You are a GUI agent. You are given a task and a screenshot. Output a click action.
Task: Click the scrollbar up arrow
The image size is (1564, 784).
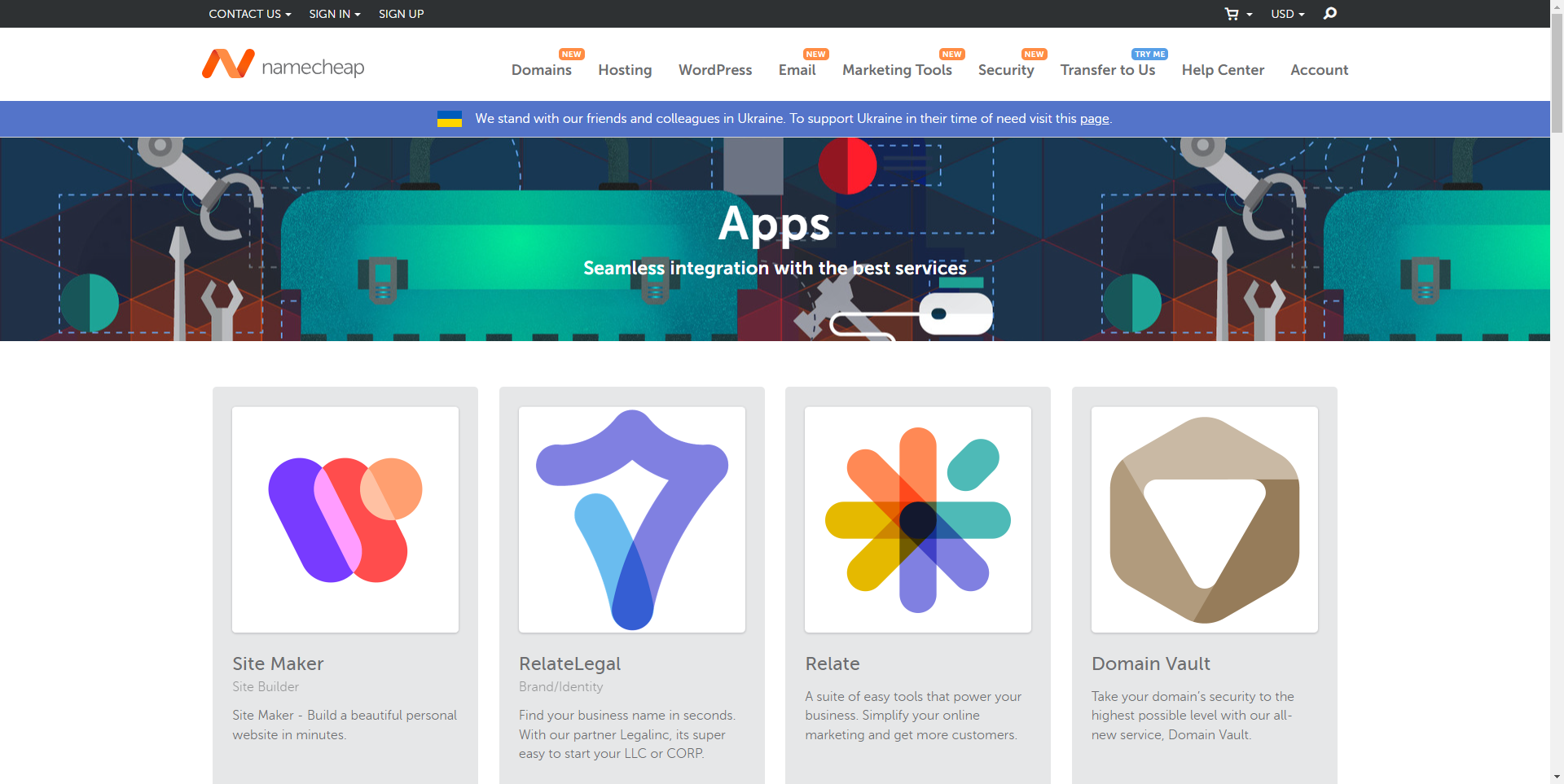(1557, 6)
